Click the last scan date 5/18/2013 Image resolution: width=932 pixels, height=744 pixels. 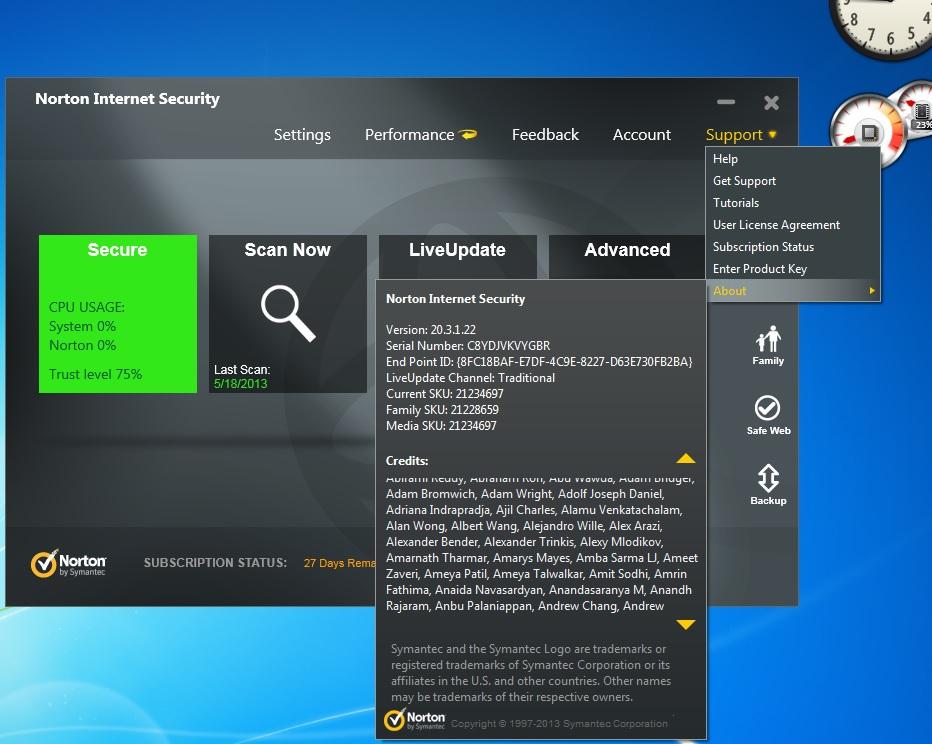[x=241, y=383]
